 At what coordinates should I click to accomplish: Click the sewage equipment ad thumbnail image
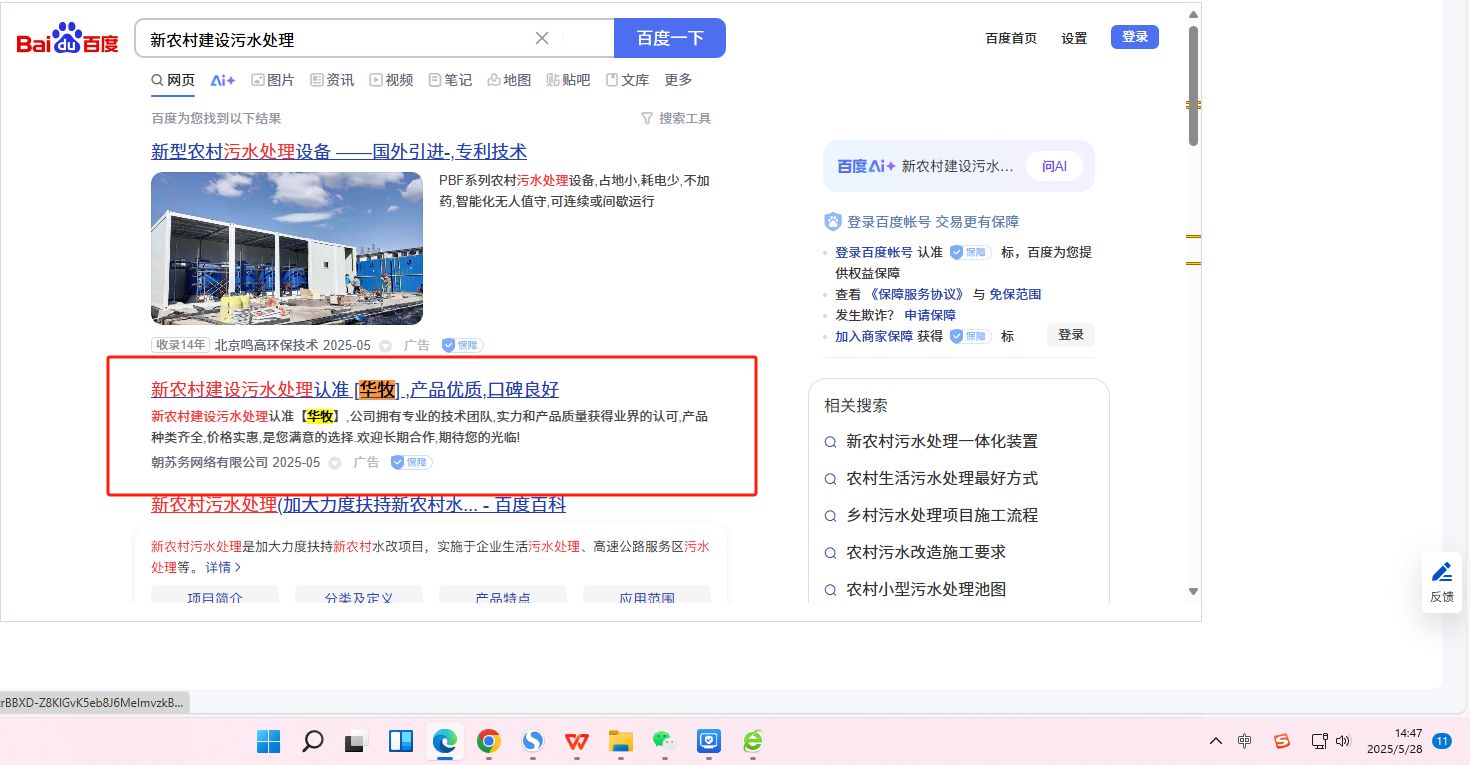287,248
